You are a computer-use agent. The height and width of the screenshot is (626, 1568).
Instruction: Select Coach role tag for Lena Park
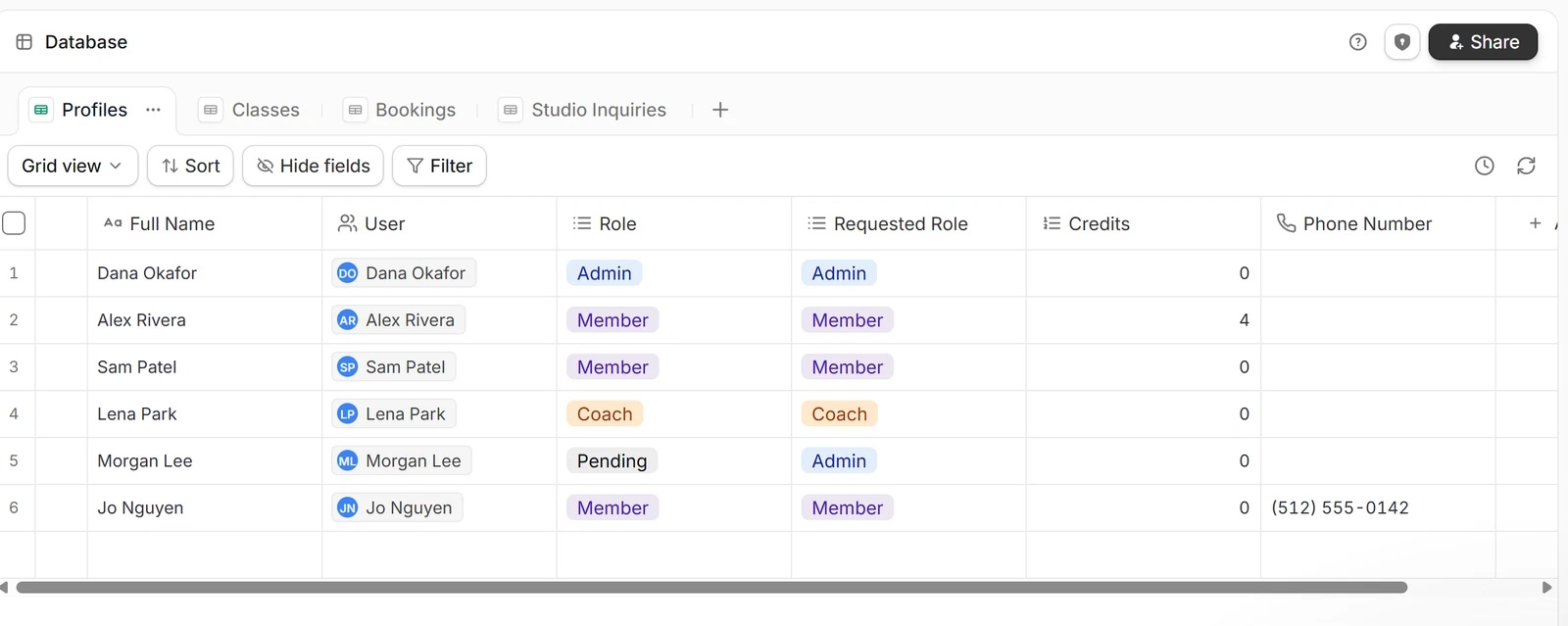pyautogui.click(x=605, y=414)
